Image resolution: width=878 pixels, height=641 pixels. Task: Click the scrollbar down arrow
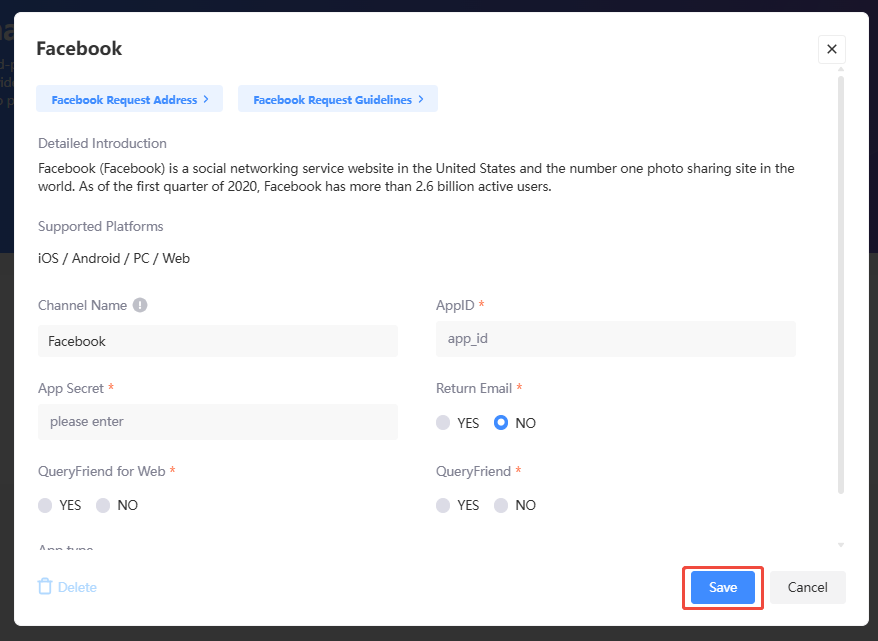(x=841, y=545)
